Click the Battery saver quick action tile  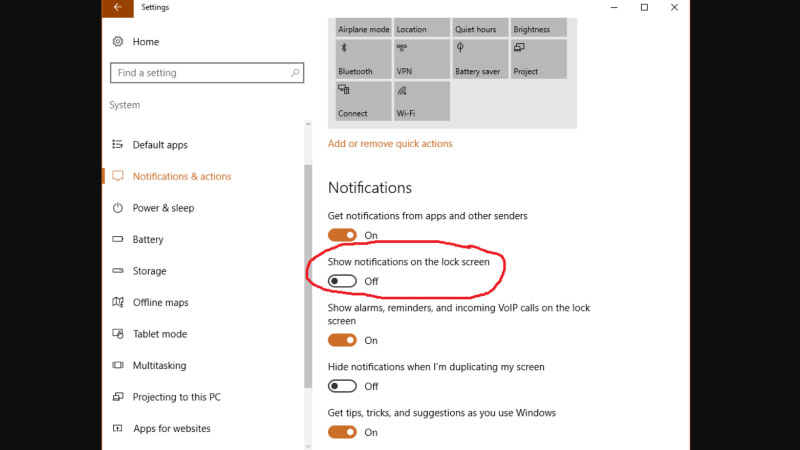pyautogui.click(x=479, y=60)
